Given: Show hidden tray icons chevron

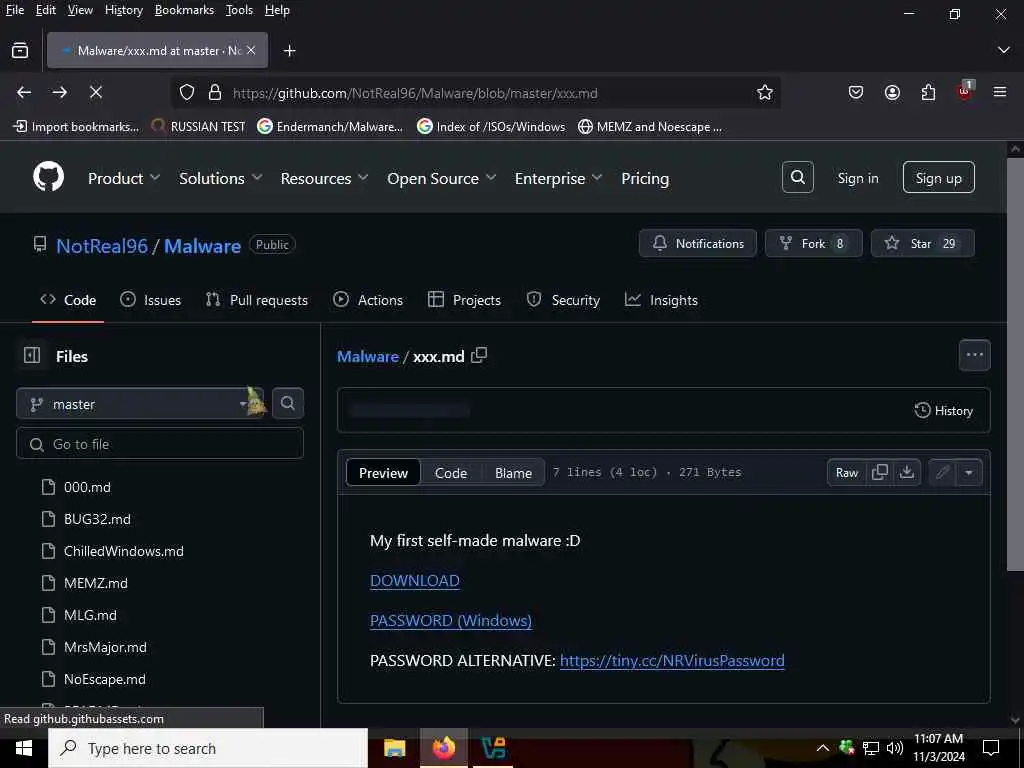Looking at the screenshot, I should click(823, 748).
